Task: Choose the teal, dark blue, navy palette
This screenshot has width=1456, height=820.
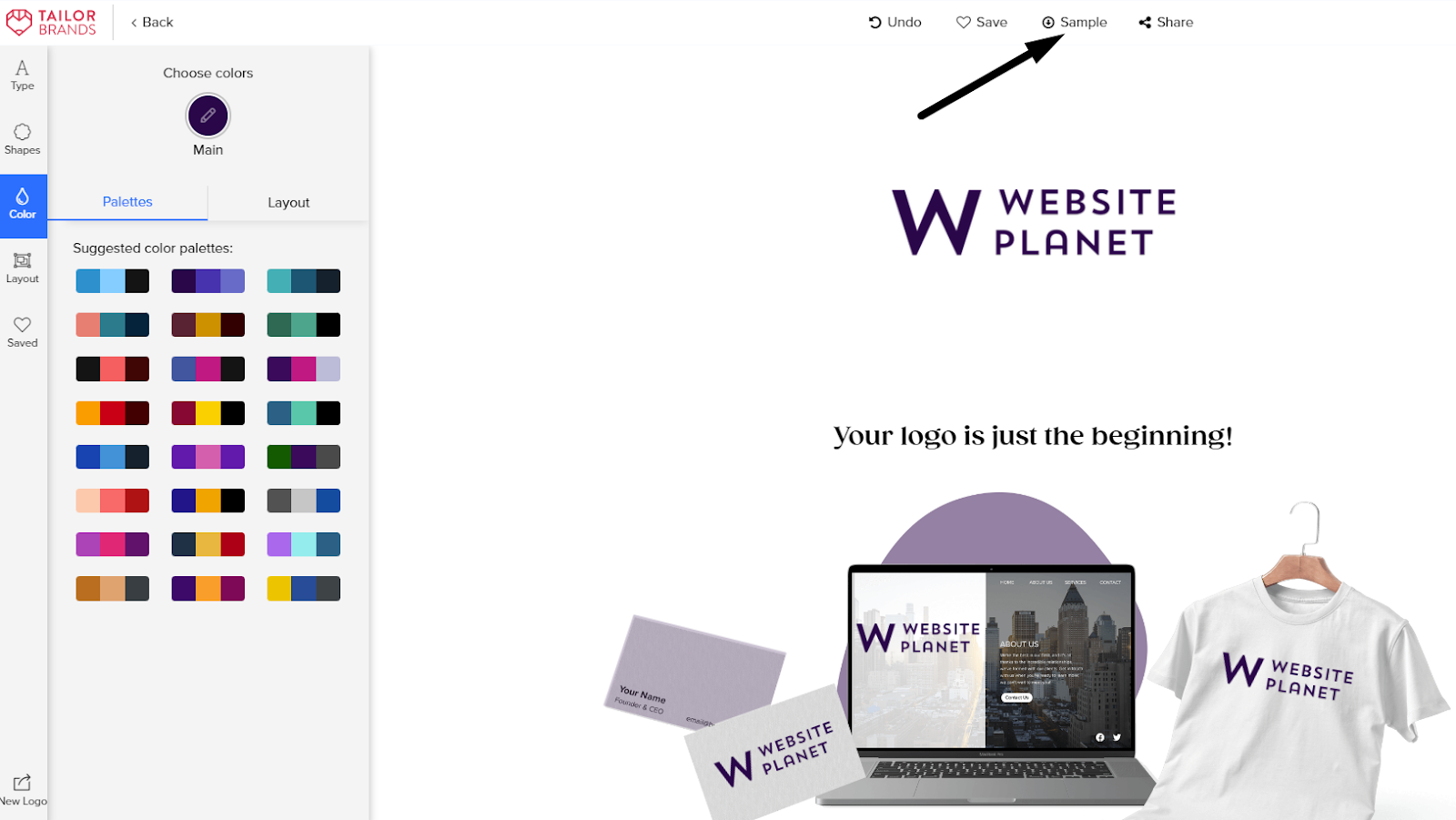Action: click(304, 281)
